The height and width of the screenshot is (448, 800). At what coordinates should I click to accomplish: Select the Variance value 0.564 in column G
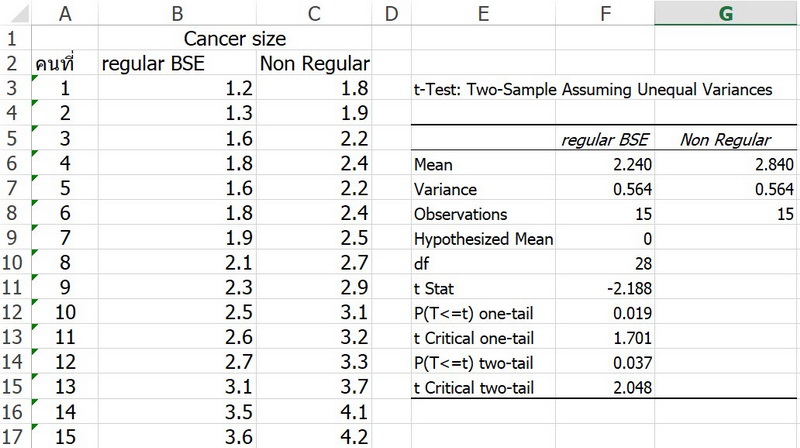click(725, 189)
